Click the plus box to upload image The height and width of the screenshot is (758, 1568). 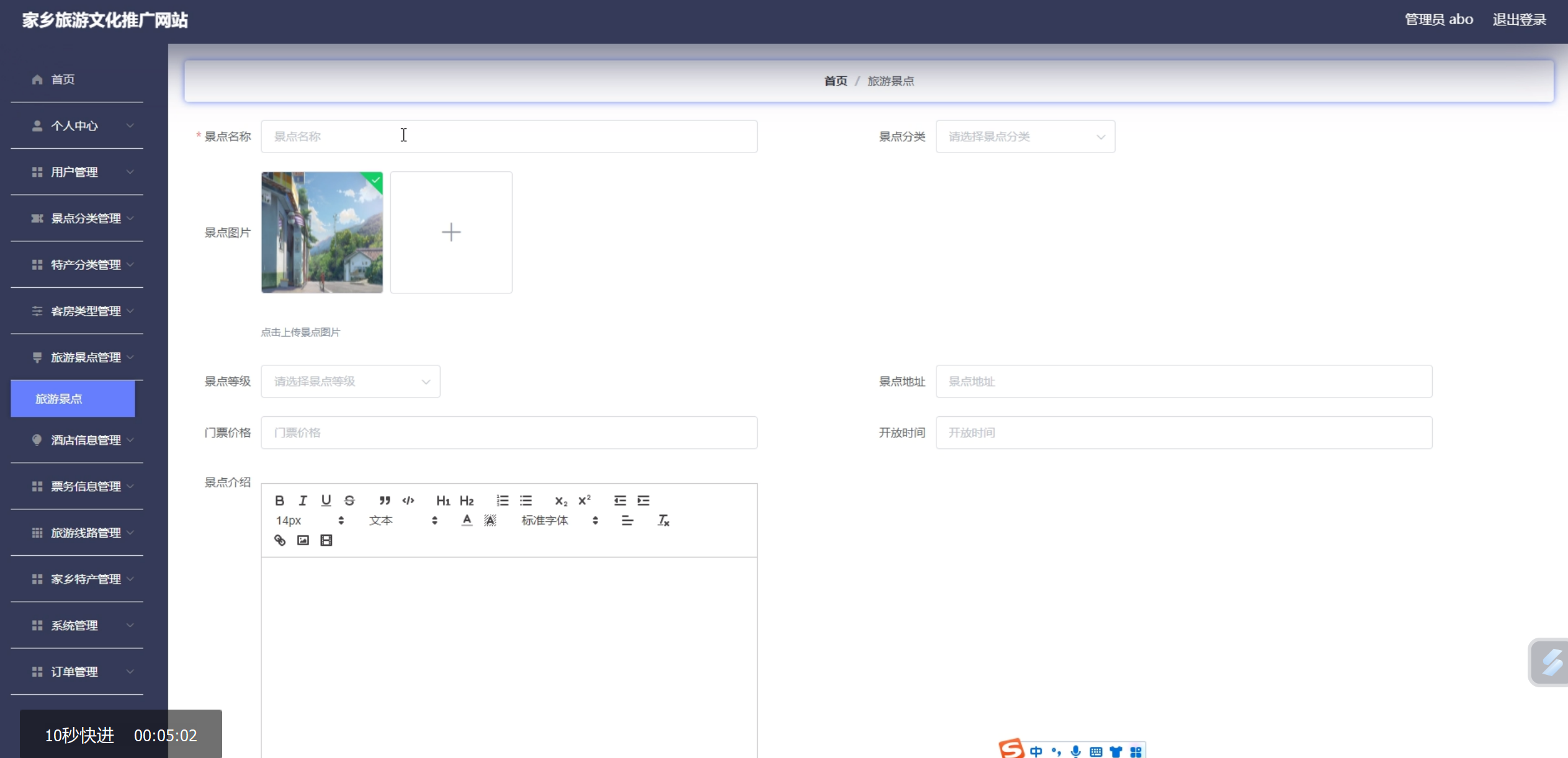(x=451, y=233)
